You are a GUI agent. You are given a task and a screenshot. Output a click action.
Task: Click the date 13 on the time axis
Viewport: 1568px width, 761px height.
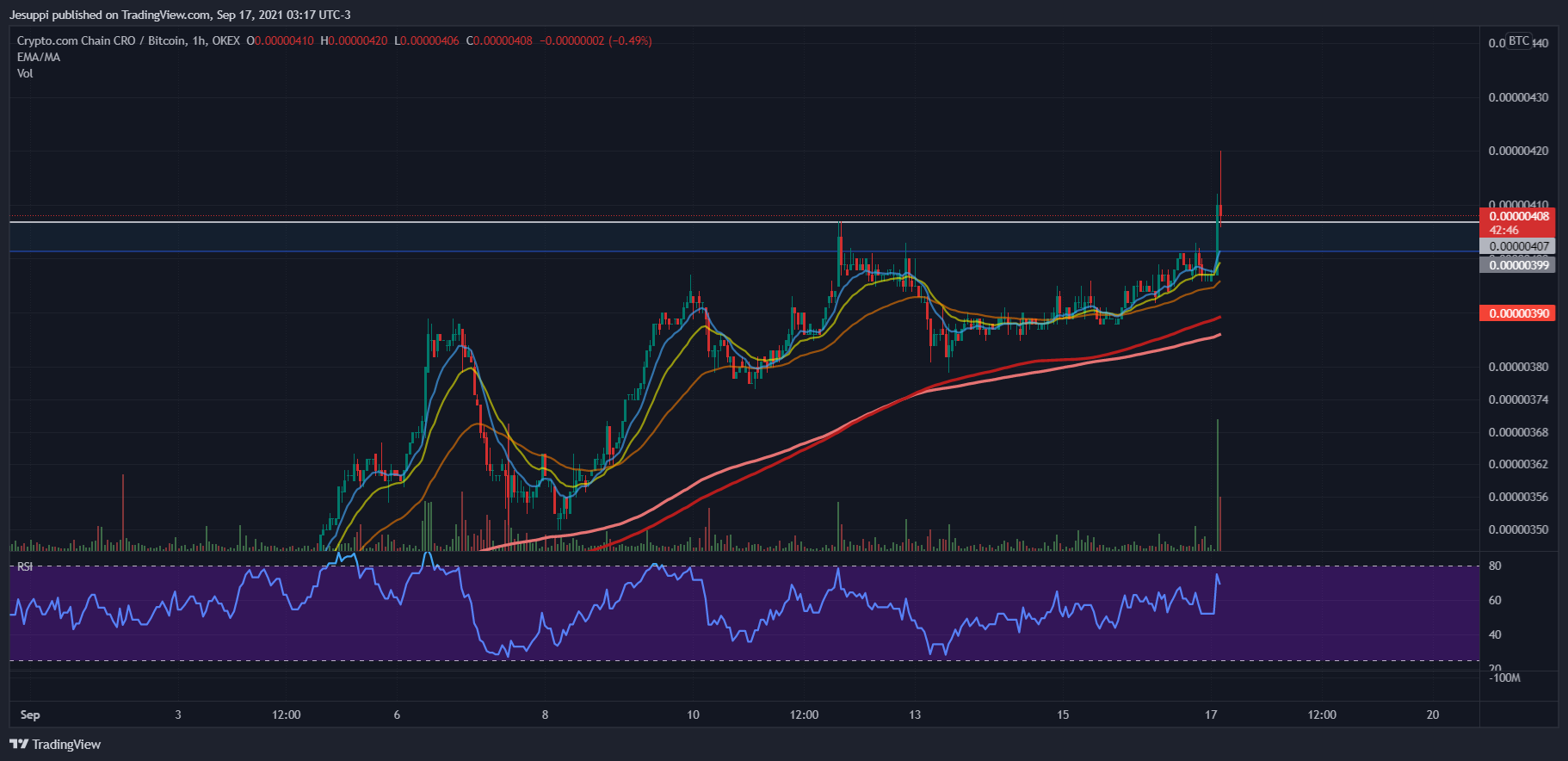915,715
